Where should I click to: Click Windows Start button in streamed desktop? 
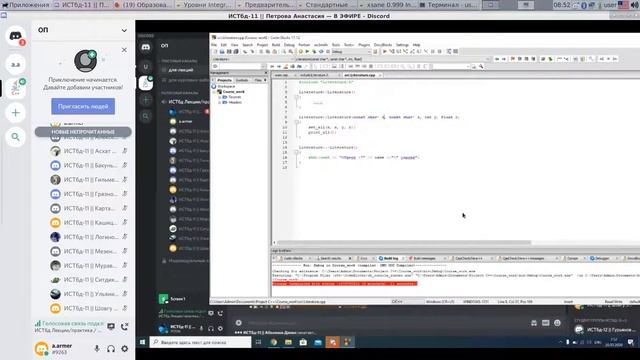(142, 342)
